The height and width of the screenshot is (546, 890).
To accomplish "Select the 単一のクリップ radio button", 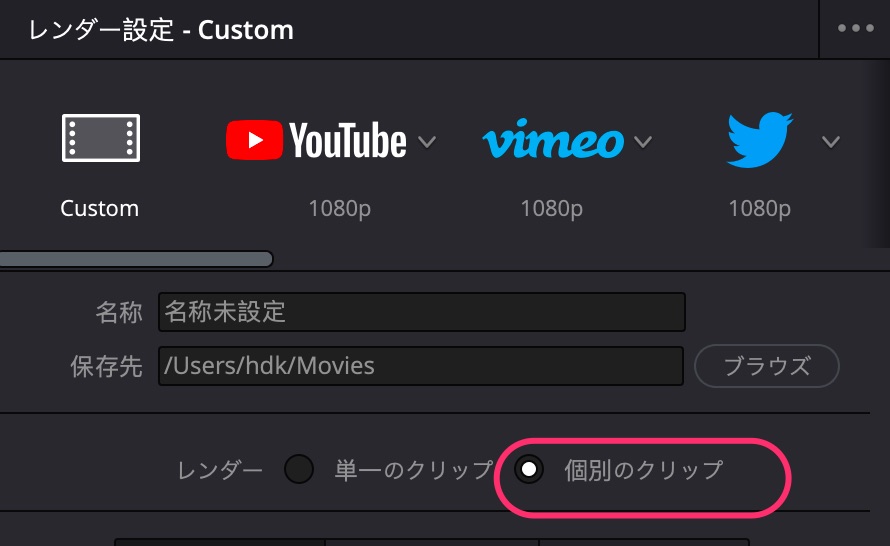I will pos(299,469).
